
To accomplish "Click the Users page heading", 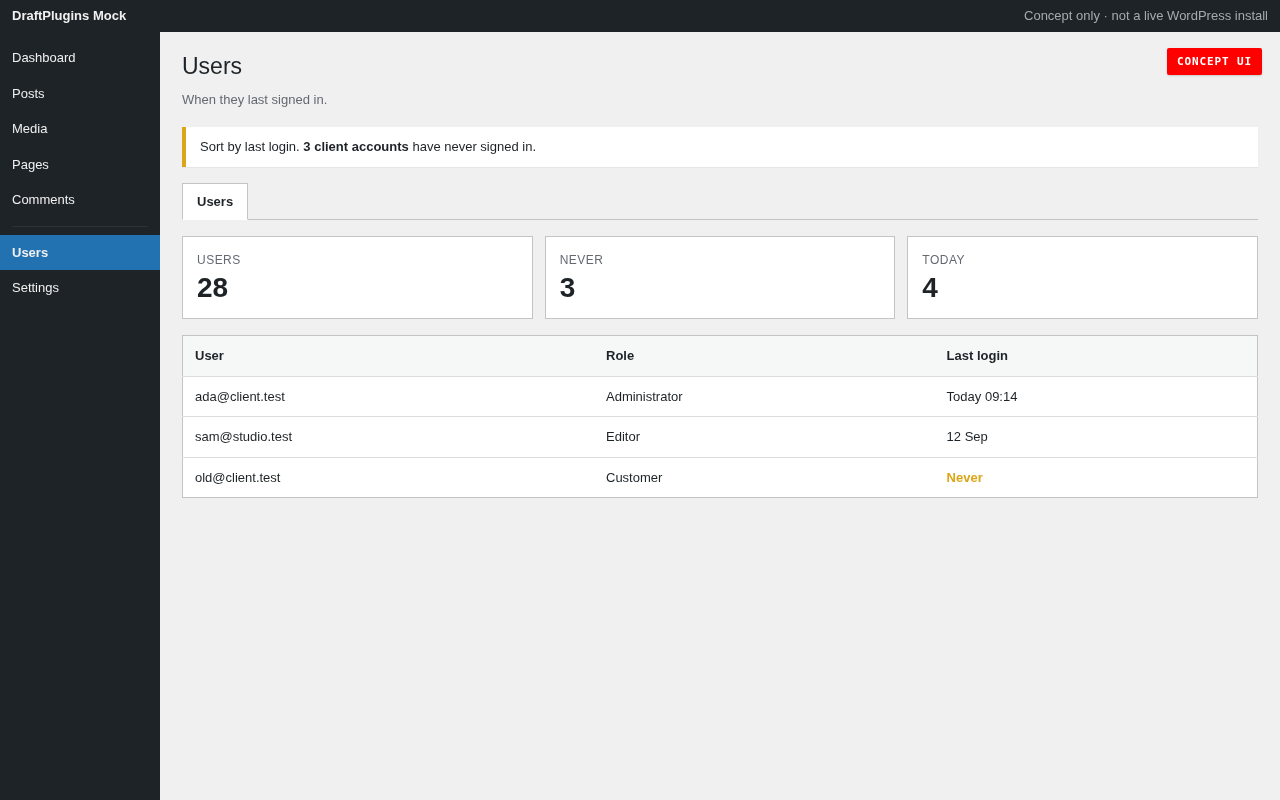I will tap(212, 66).
